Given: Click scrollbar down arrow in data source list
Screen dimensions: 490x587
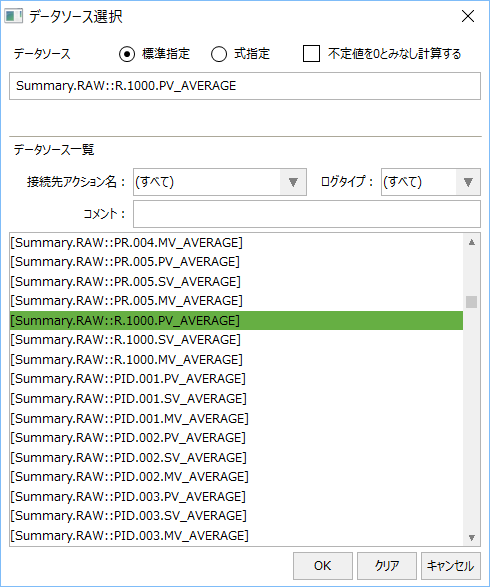Looking at the screenshot, I should pos(472,538).
